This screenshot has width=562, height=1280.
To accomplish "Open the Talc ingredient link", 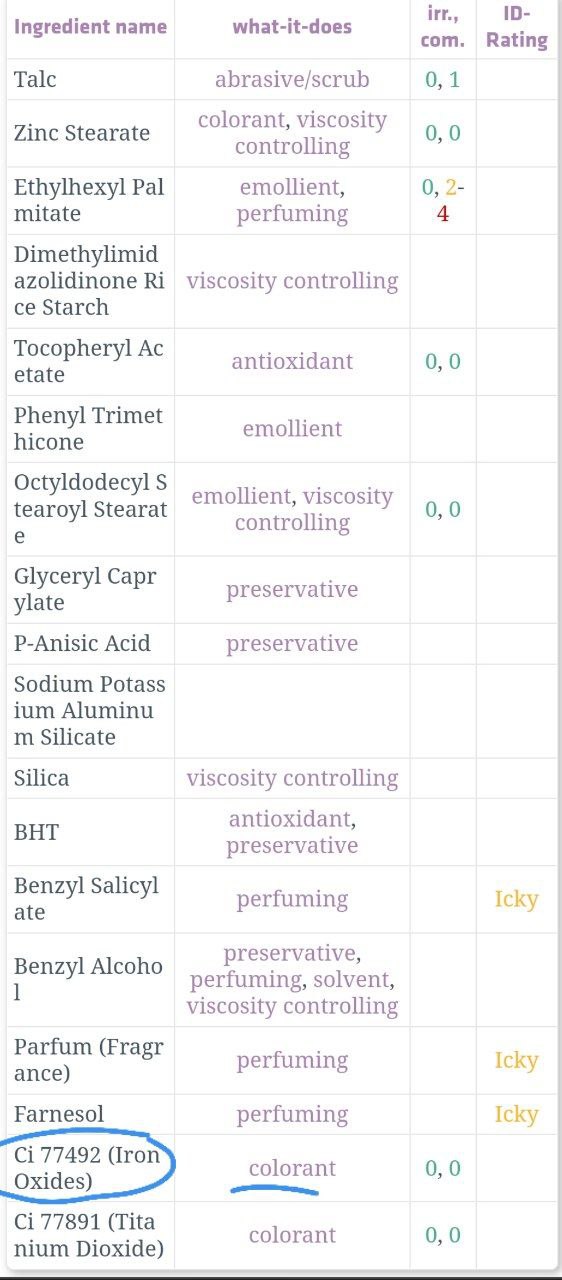I will click(x=36, y=79).
